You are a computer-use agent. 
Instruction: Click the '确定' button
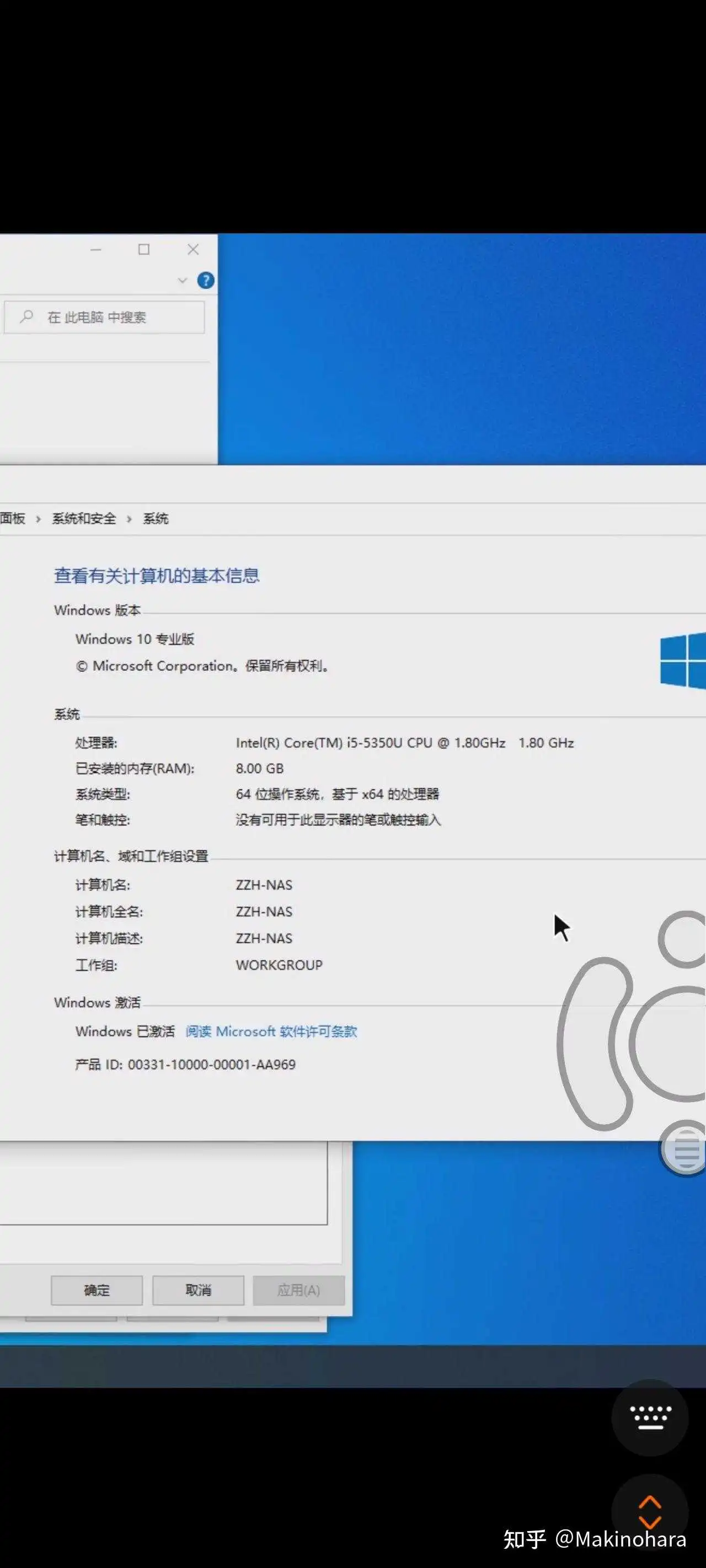(x=97, y=1290)
